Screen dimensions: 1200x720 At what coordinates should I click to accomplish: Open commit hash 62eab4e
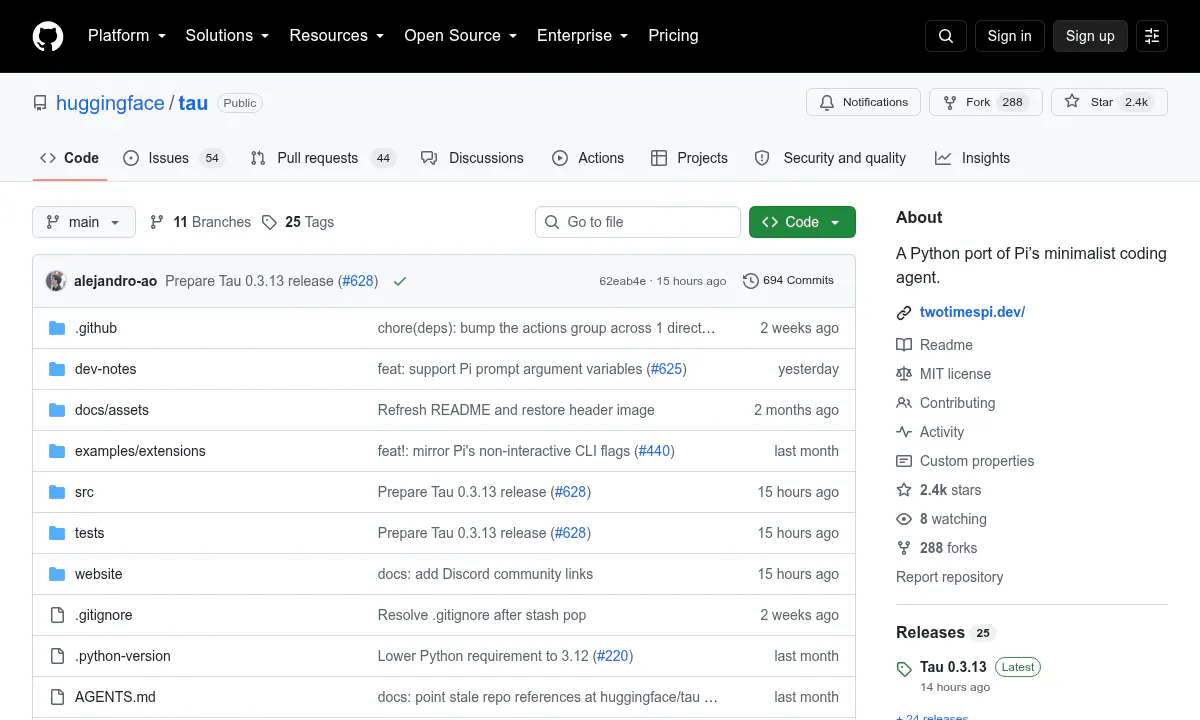pyautogui.click(x=623, y=281)
